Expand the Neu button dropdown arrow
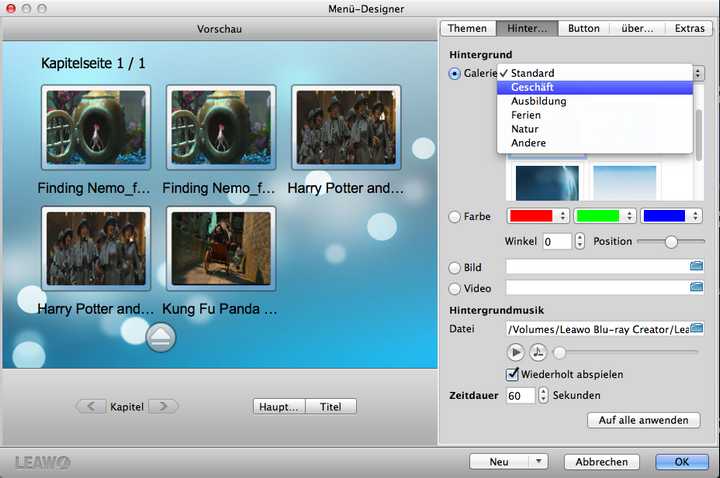Screen dimensions: 720x478 click(x=539, y=462)
